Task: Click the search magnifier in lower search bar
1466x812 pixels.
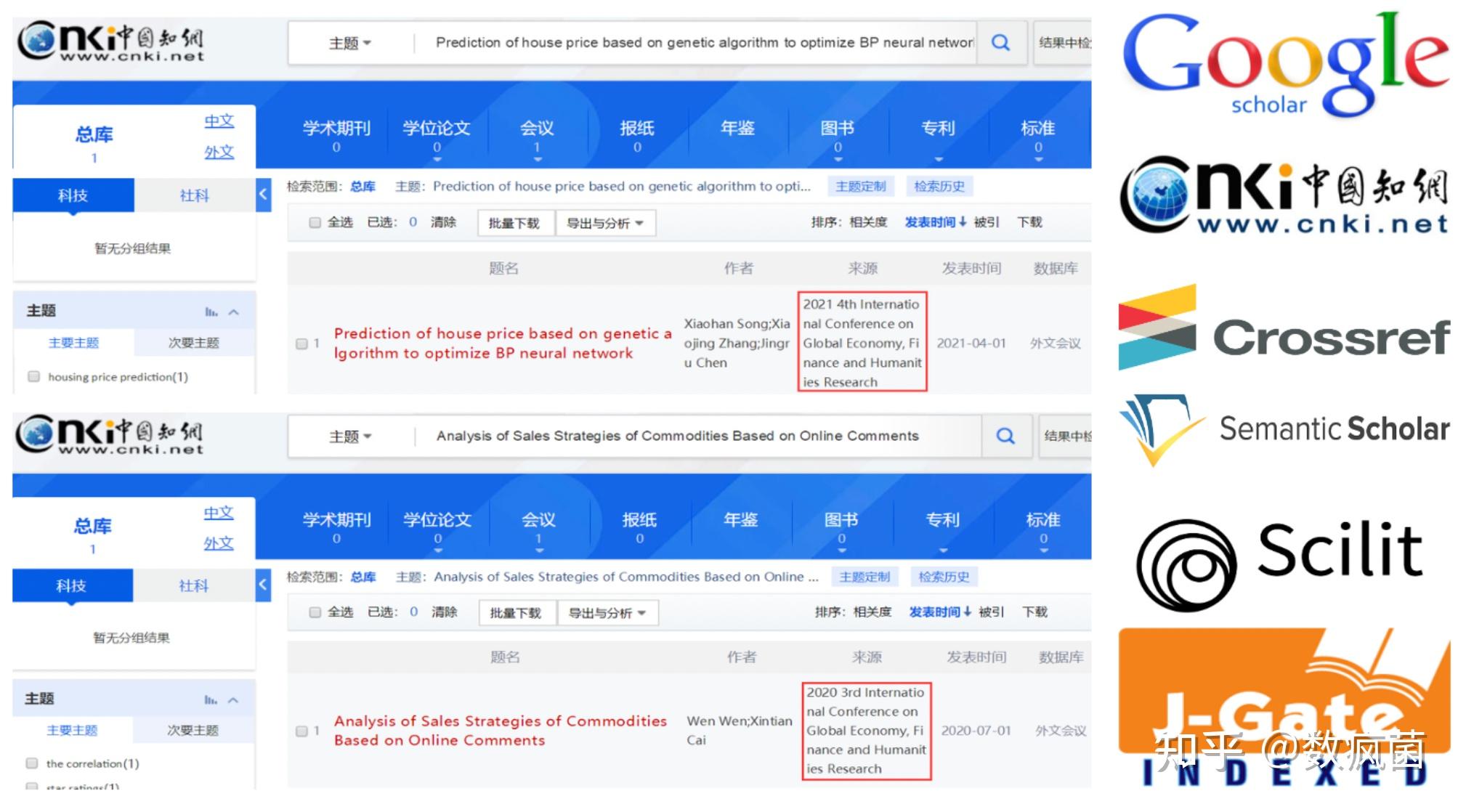Action: click(1005, 436)
